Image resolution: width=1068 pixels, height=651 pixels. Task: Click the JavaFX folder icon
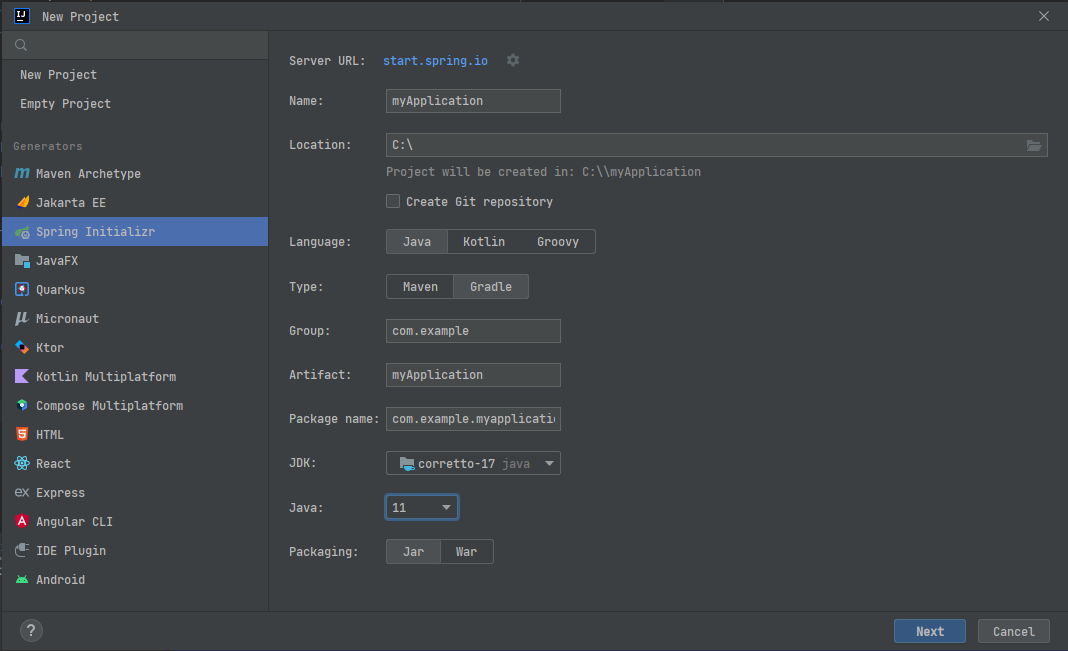click(x=22, y=261)
